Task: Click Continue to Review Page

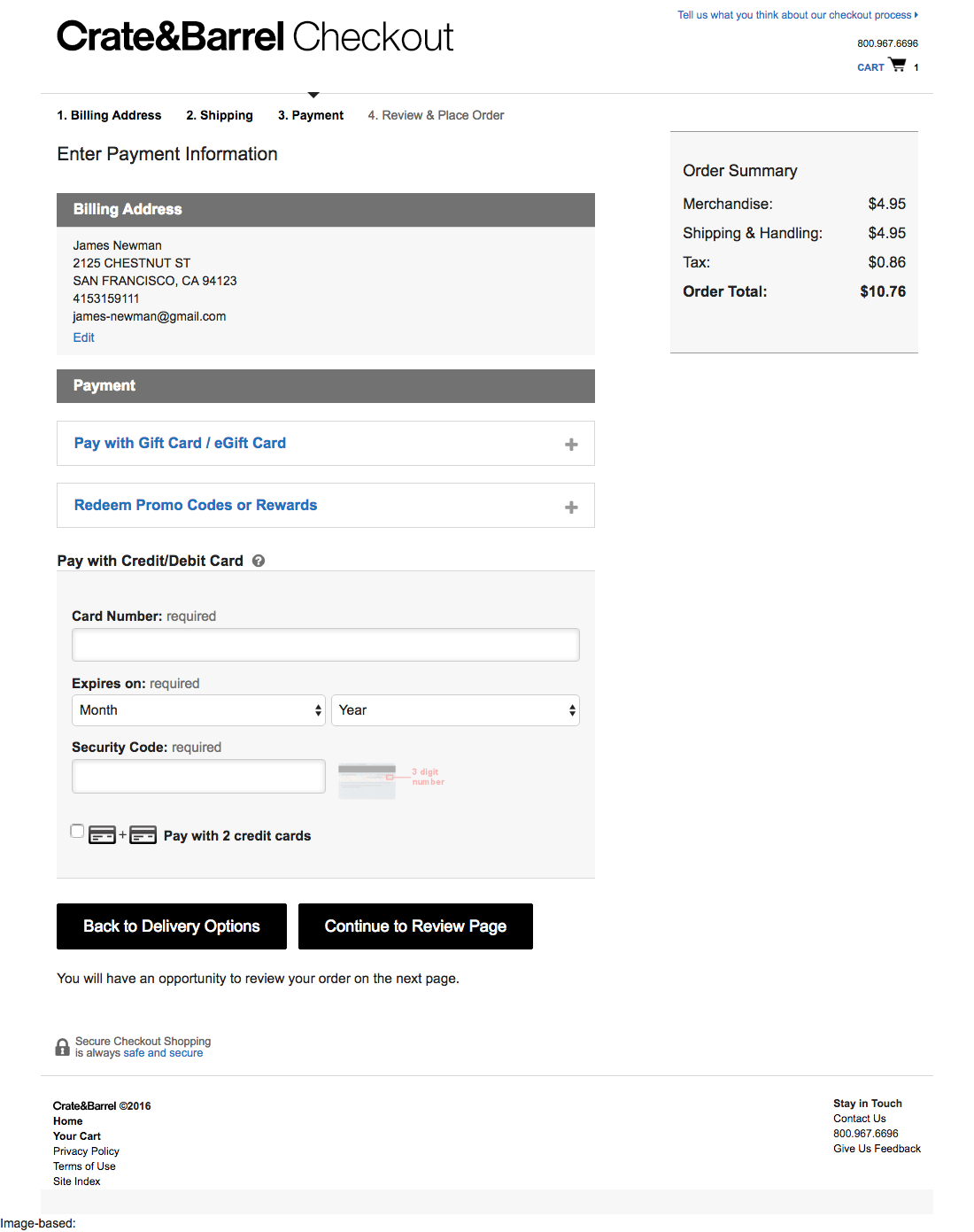Action: (415, 926)
